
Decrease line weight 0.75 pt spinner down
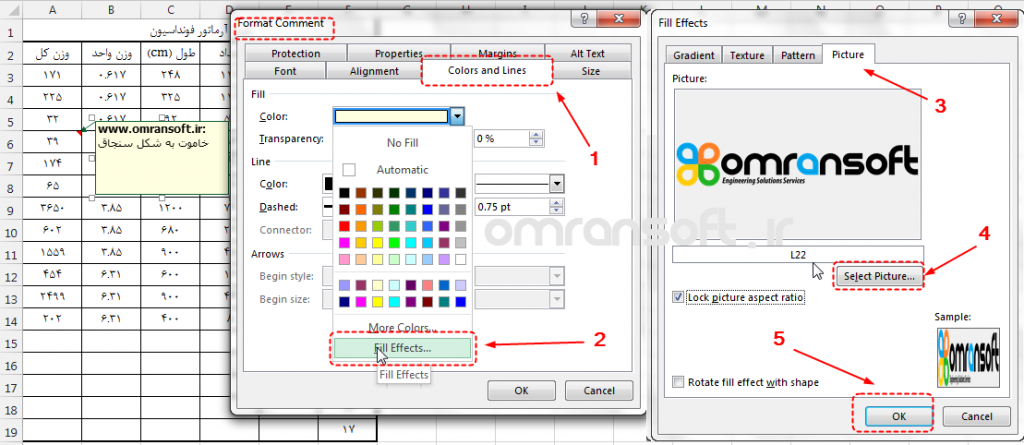[x=556, y=210]
